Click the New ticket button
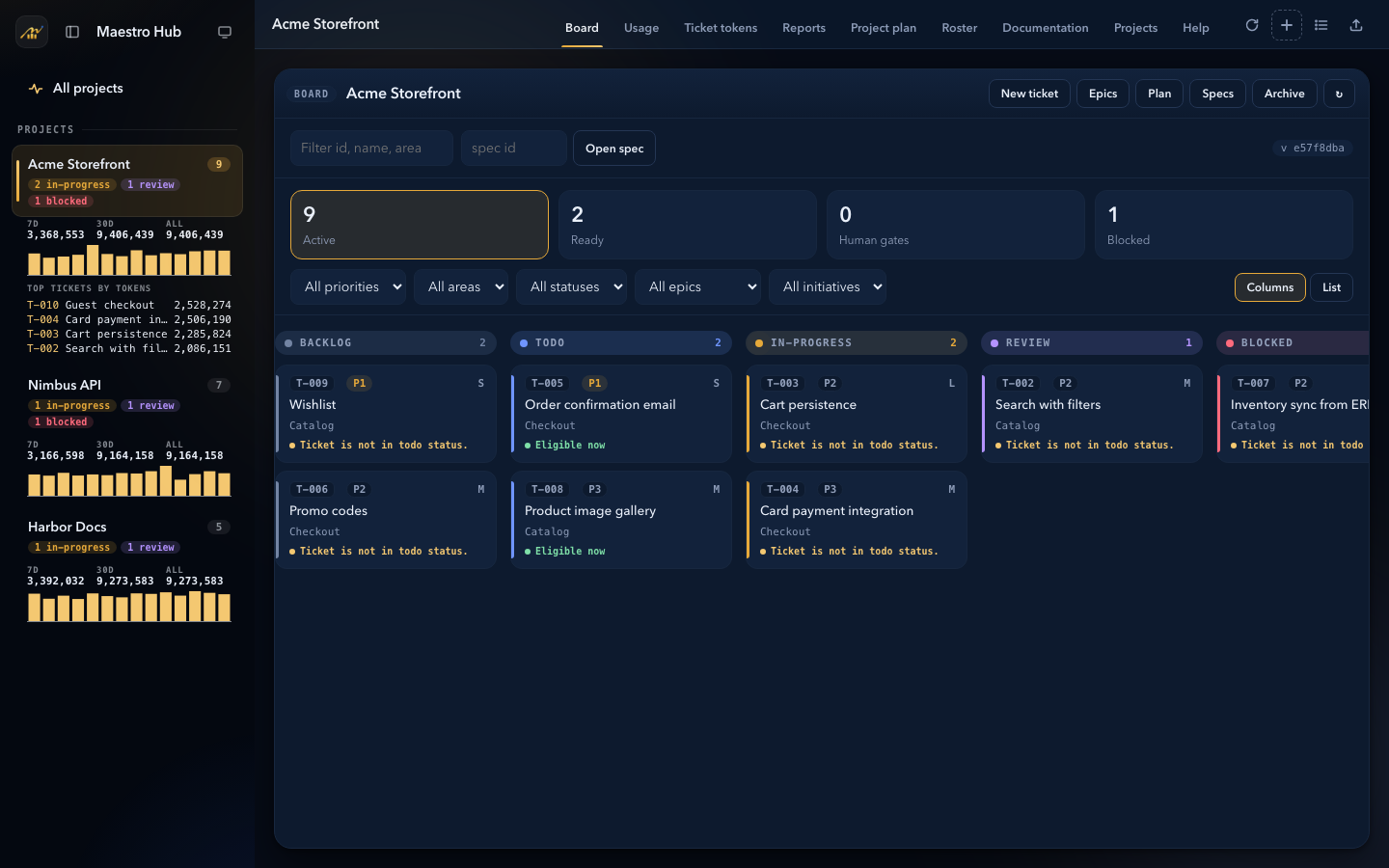Screen dimensions: 1389x868 pos(1029,94)
